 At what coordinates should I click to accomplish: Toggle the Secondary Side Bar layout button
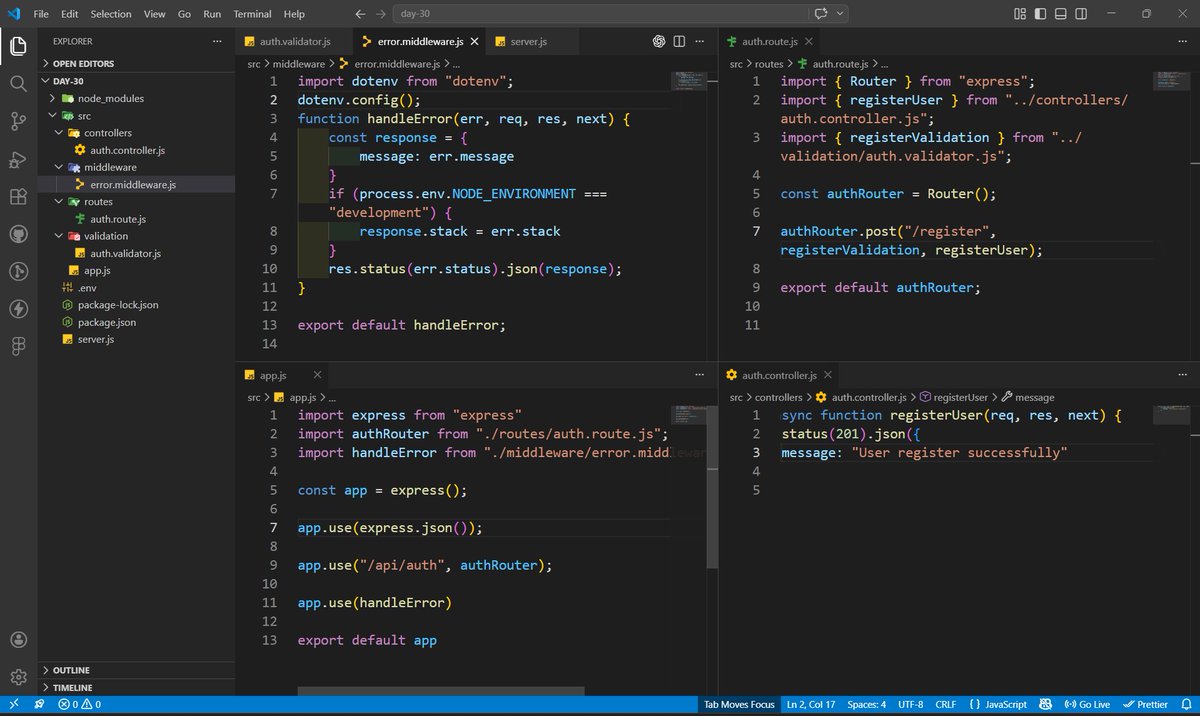coord(1083,14)
